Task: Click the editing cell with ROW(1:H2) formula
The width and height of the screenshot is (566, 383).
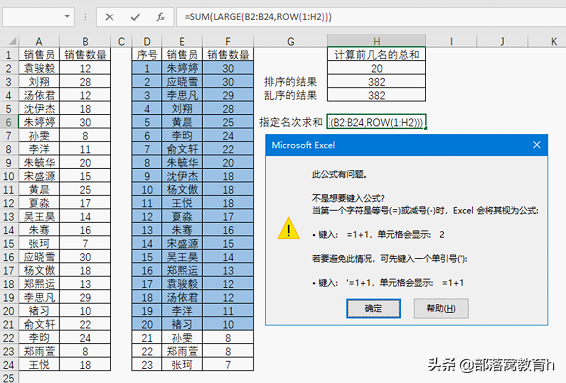Action: 376,122
